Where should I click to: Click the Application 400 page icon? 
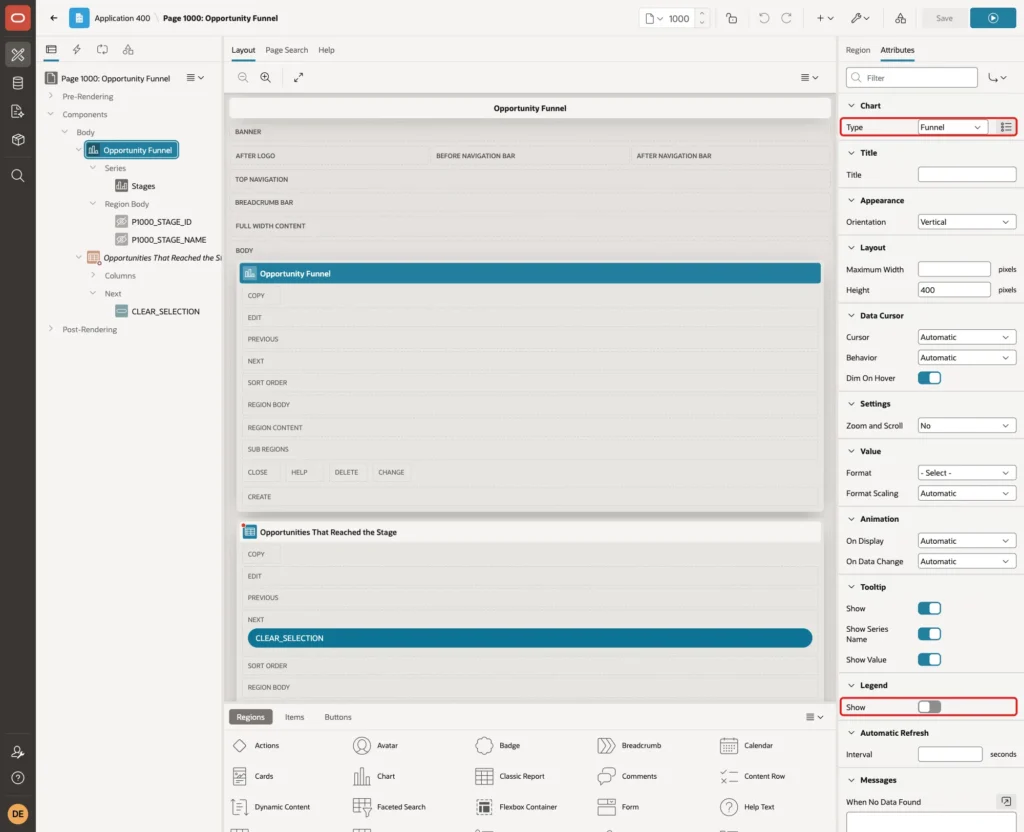click(79, 18)
